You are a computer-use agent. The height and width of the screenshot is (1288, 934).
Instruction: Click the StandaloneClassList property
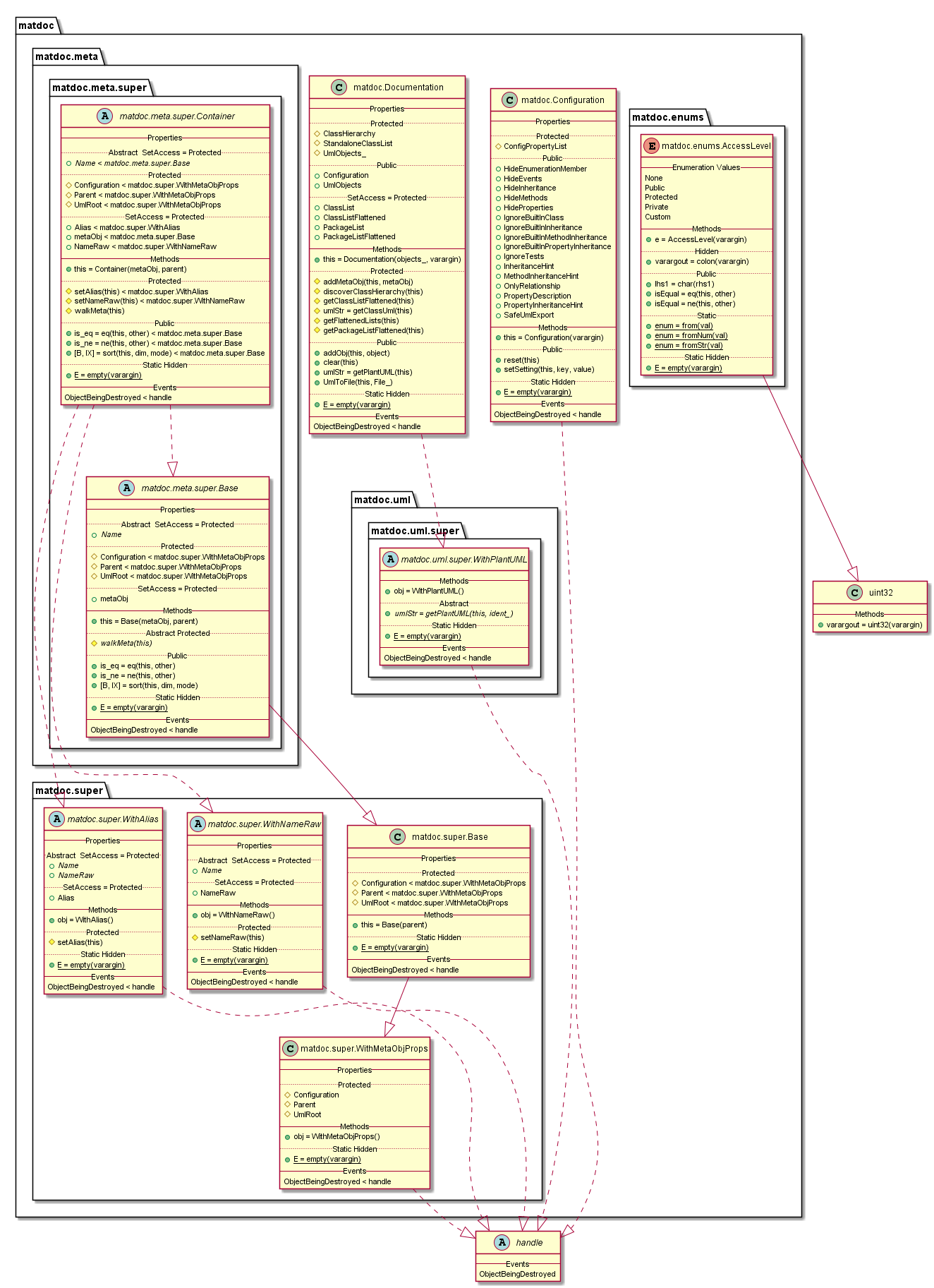pyautogui.click(x=358, y=143)
